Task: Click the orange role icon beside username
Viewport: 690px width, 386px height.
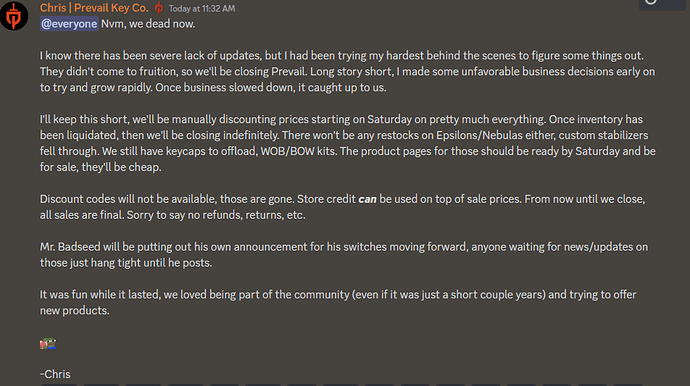Action: tap(159, 8)
